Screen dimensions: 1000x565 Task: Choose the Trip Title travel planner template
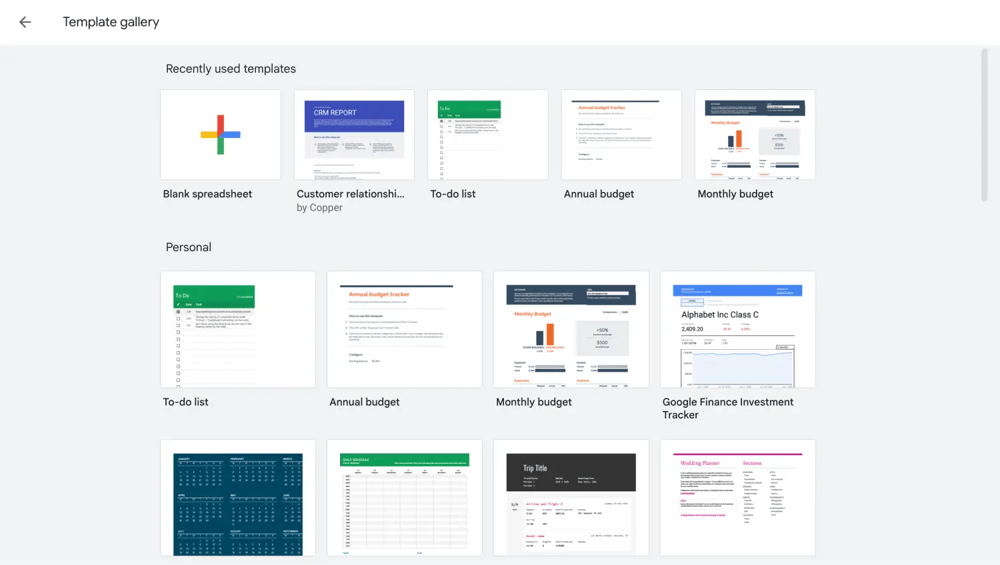coord(571,498)
